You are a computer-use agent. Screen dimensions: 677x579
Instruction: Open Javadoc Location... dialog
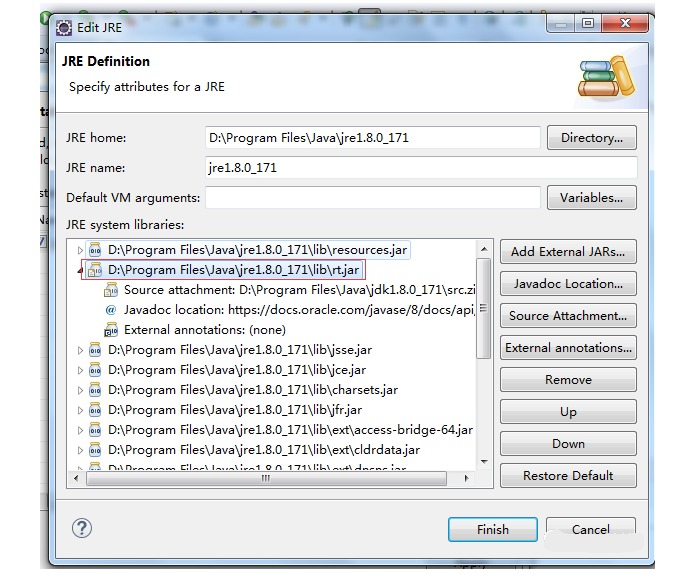(x=568, y=284)
